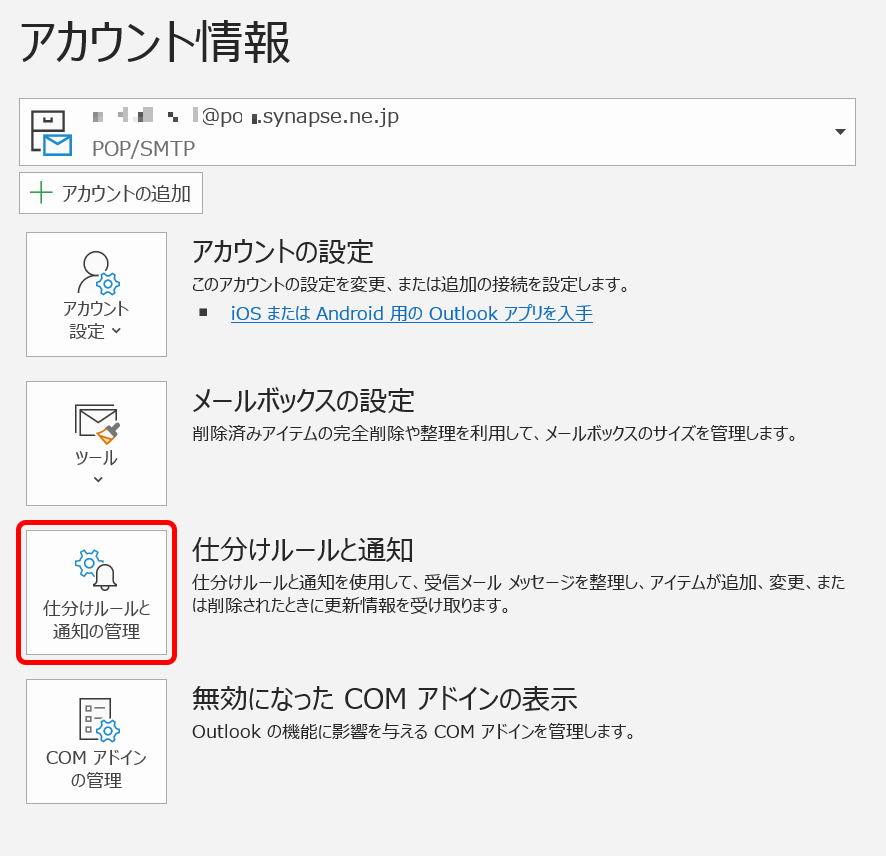The width and height of the screenshot is (886, 856).
Task: Click the アカウントの追加 add account button
Action: tap(111, 193)
